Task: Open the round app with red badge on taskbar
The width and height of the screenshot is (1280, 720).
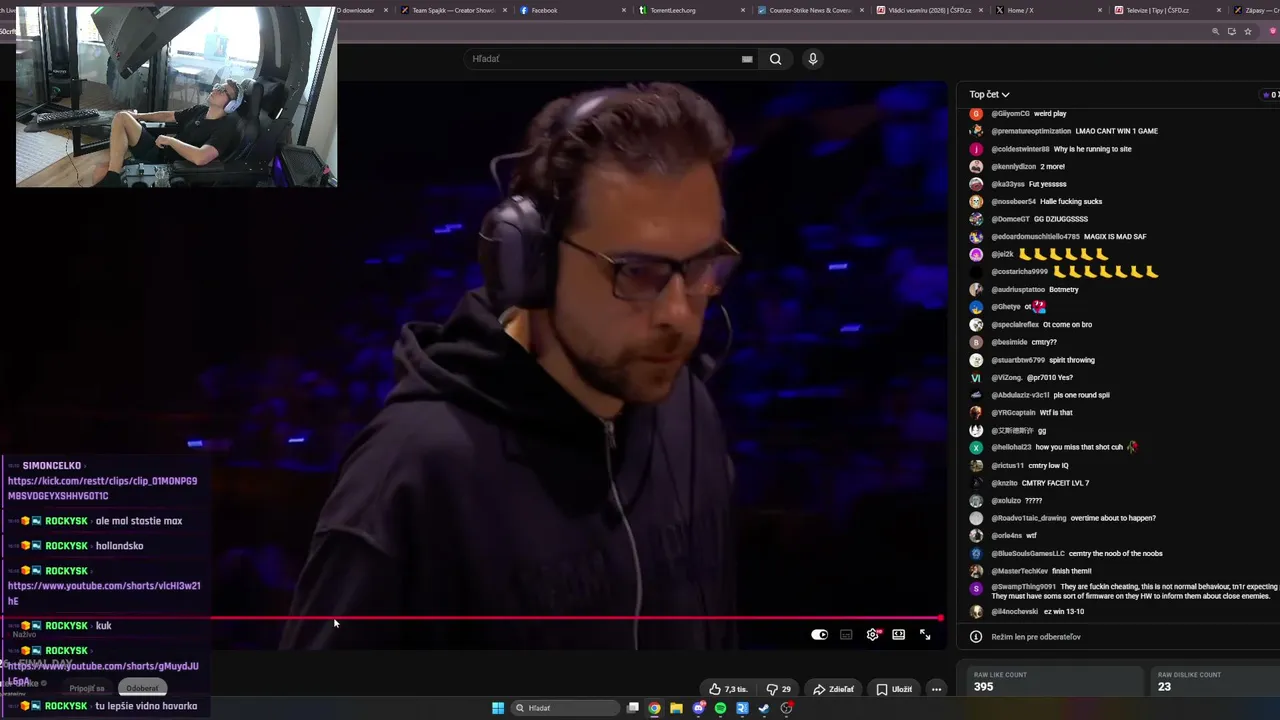Action: point(787,708)
